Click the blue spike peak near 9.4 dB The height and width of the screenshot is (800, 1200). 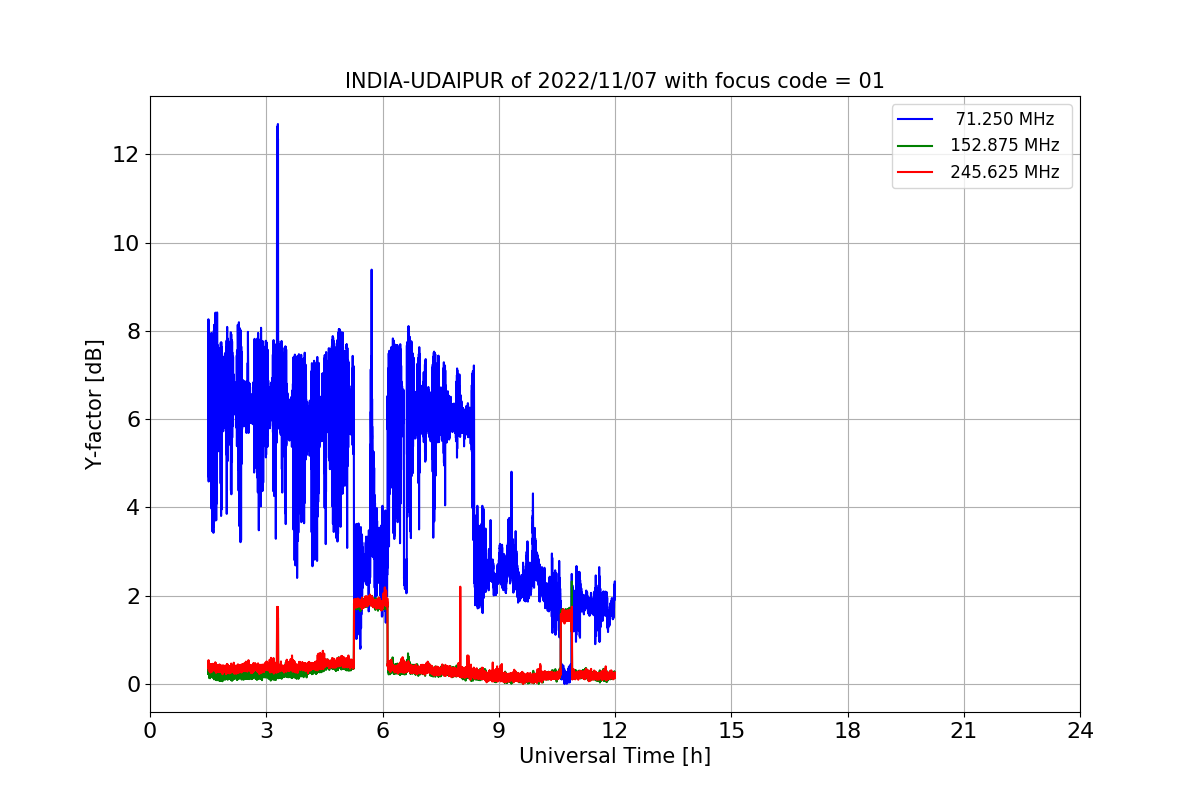click(x=371, y=271)
